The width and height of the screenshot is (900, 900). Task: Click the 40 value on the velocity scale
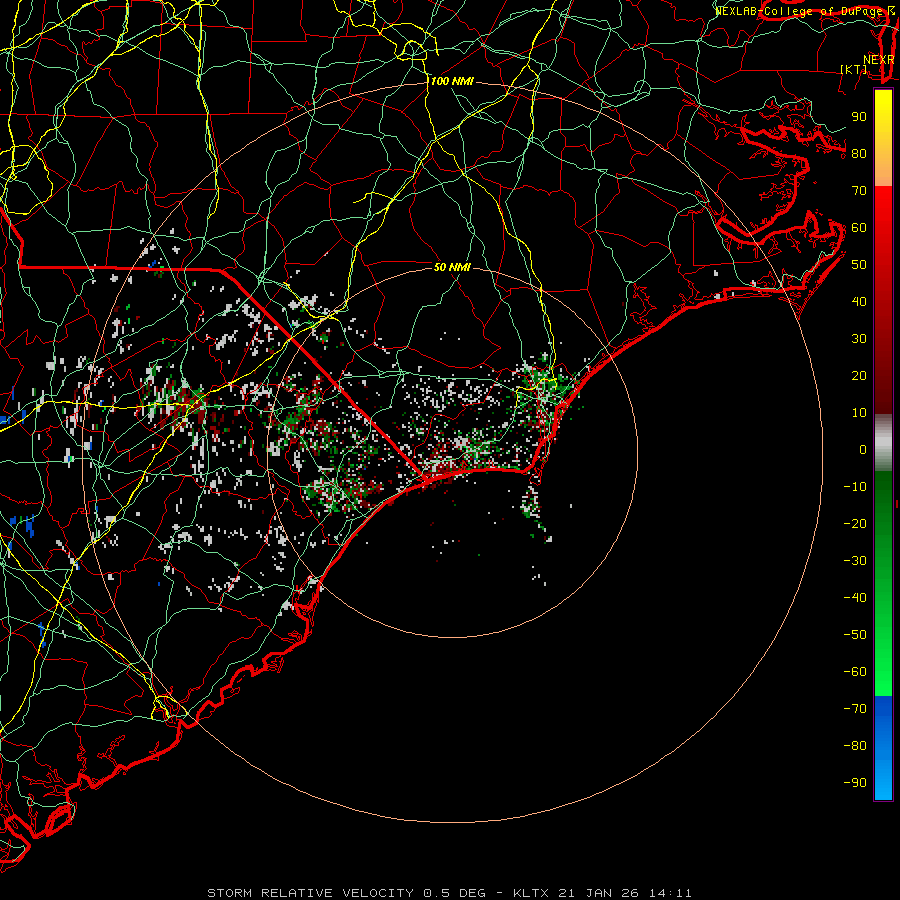[x=859, y=302]
